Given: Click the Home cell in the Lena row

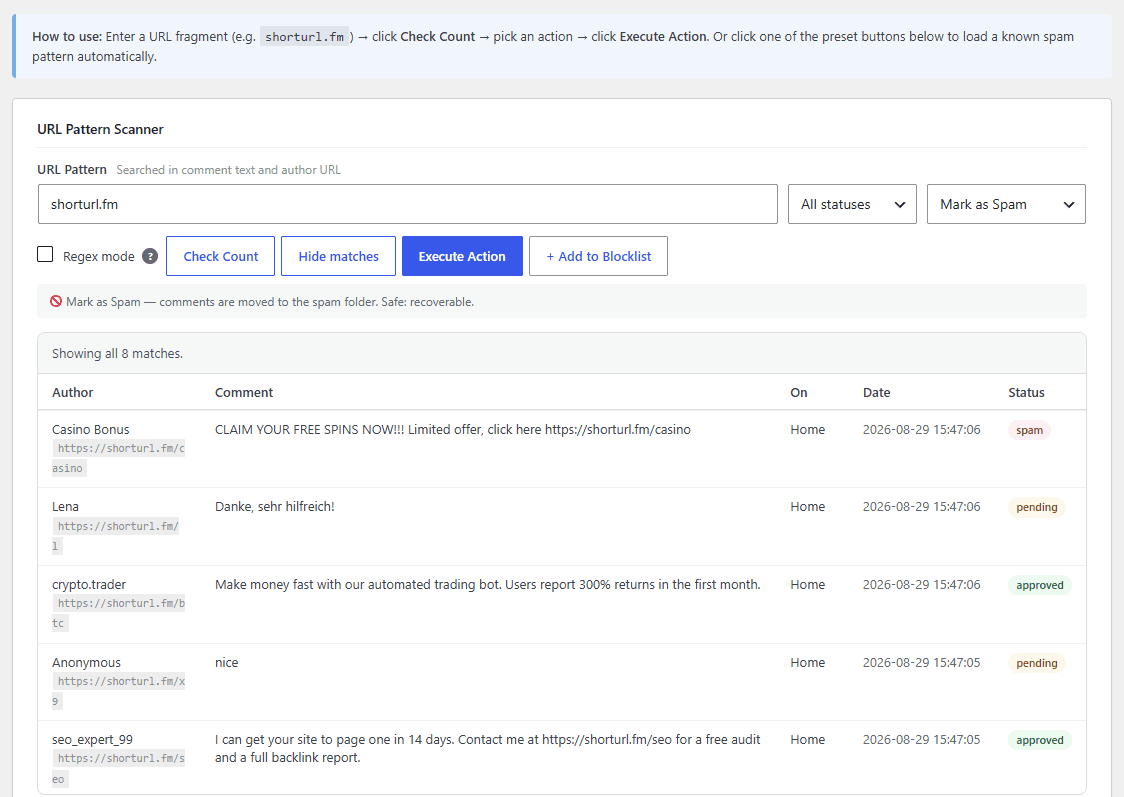Looking at the screenshot, I should pos(807,506).
